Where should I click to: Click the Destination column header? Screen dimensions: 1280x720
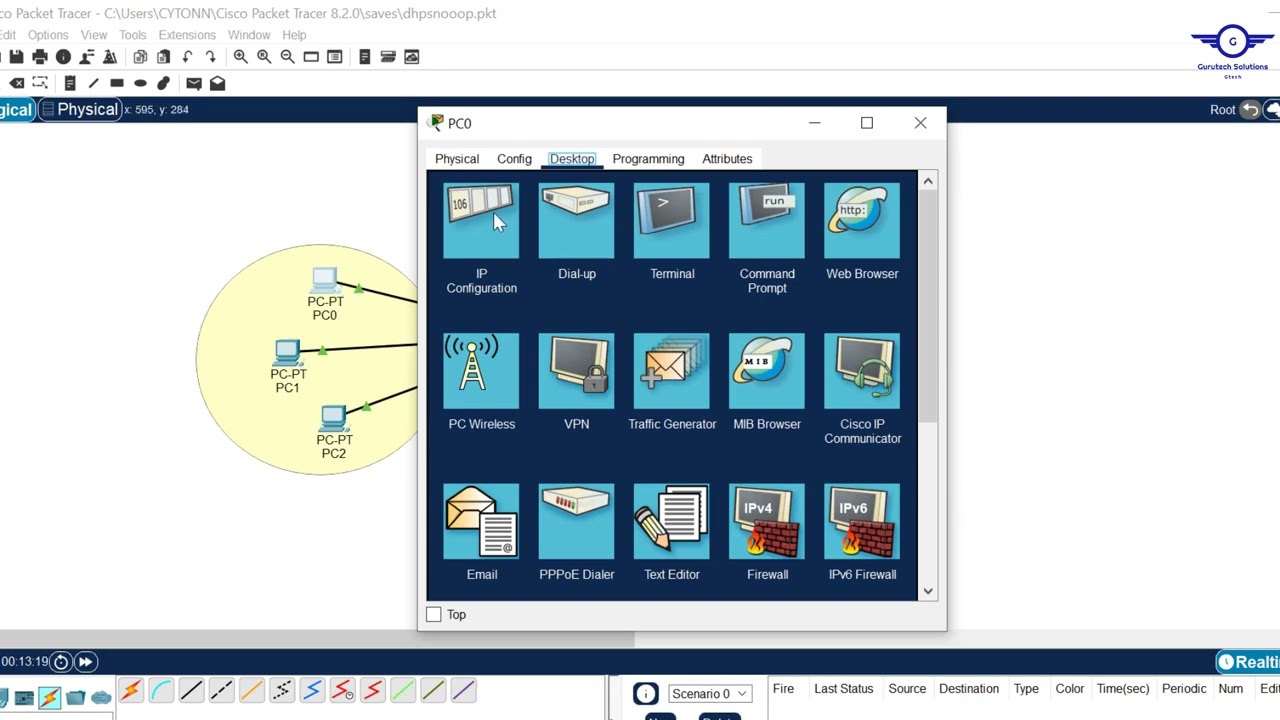coord(968,689)
